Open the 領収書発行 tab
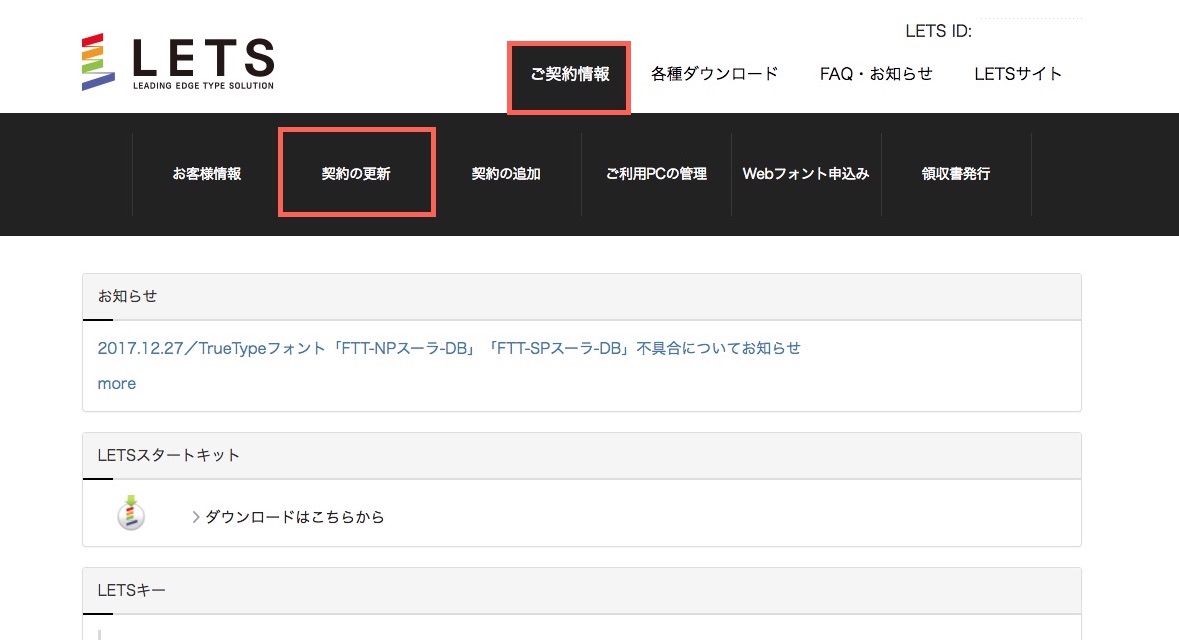 [955, 173]
